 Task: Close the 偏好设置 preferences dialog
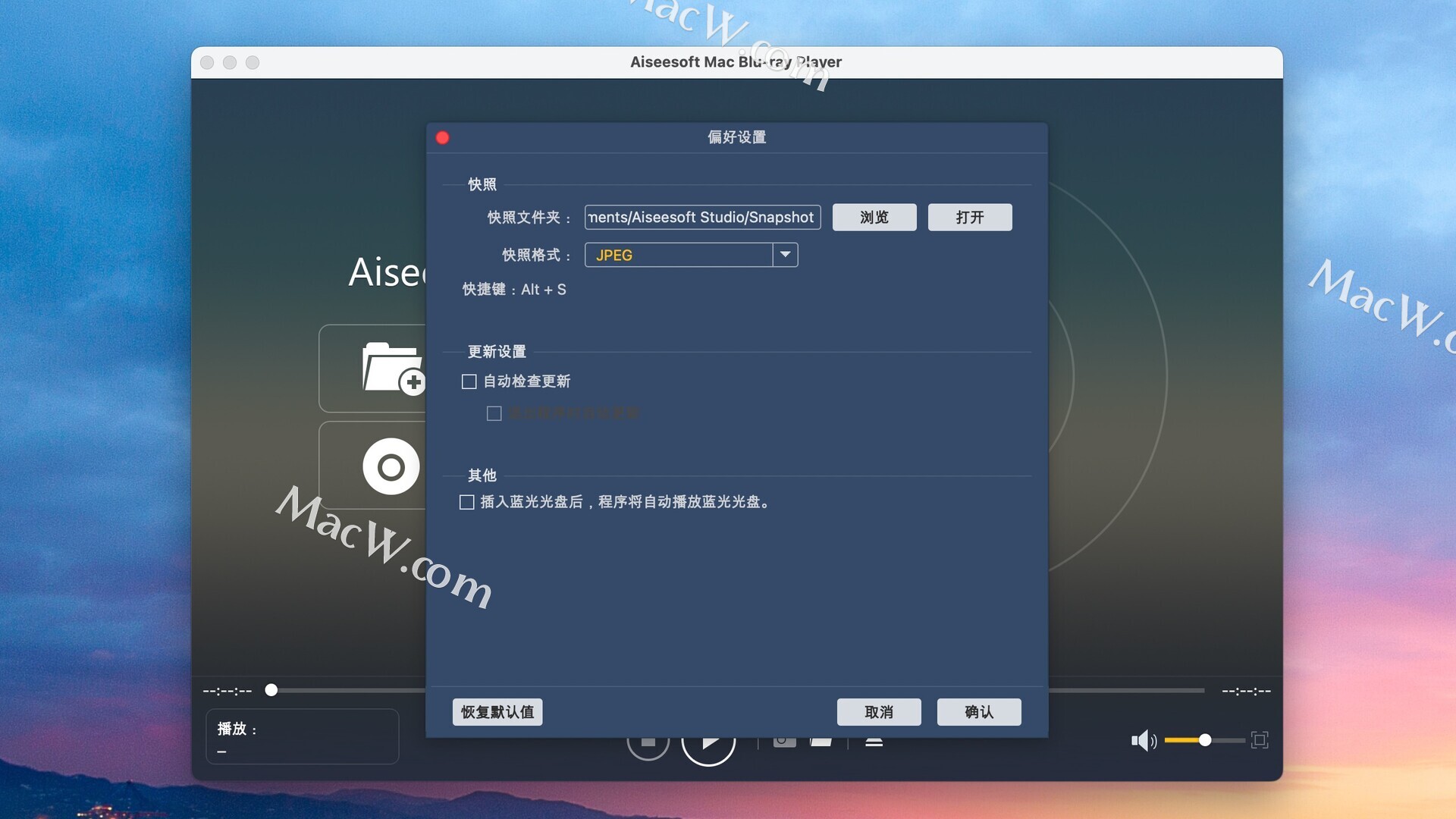pyautogui.click(x=443, y=137)
